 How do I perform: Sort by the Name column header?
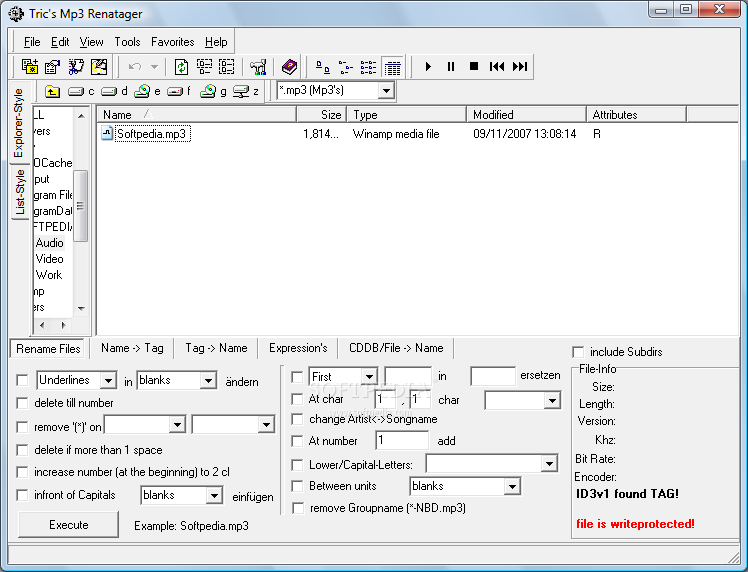coord(197,114)
